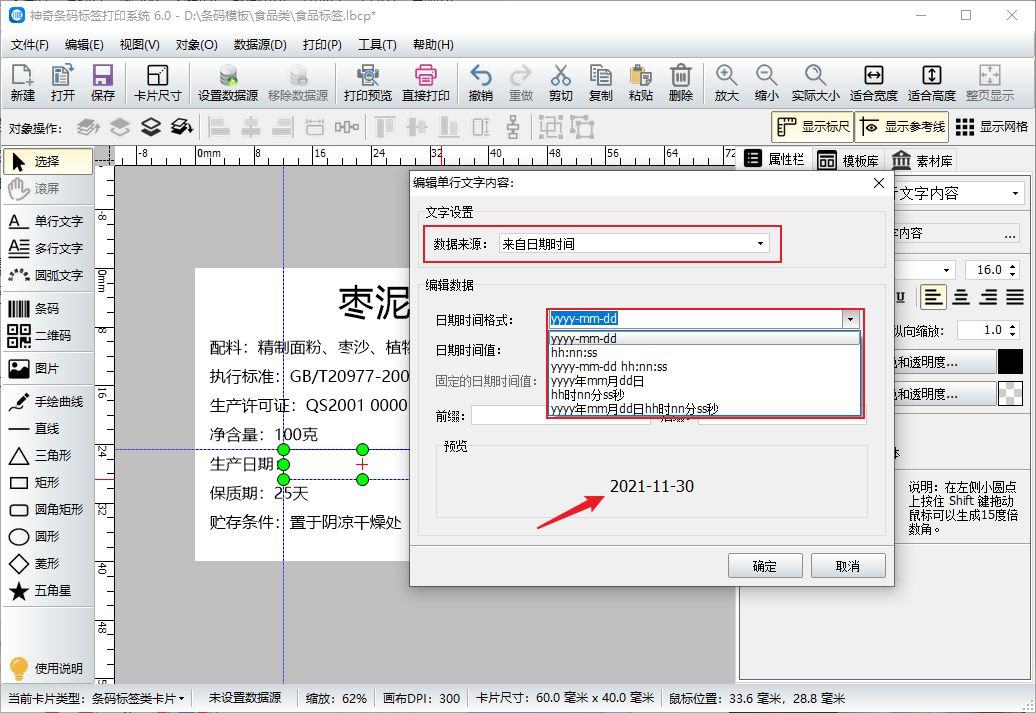The image size is (1036, 713).
Task: Toggle 显示标尺 ruler display
Action: tap(813, 127)
